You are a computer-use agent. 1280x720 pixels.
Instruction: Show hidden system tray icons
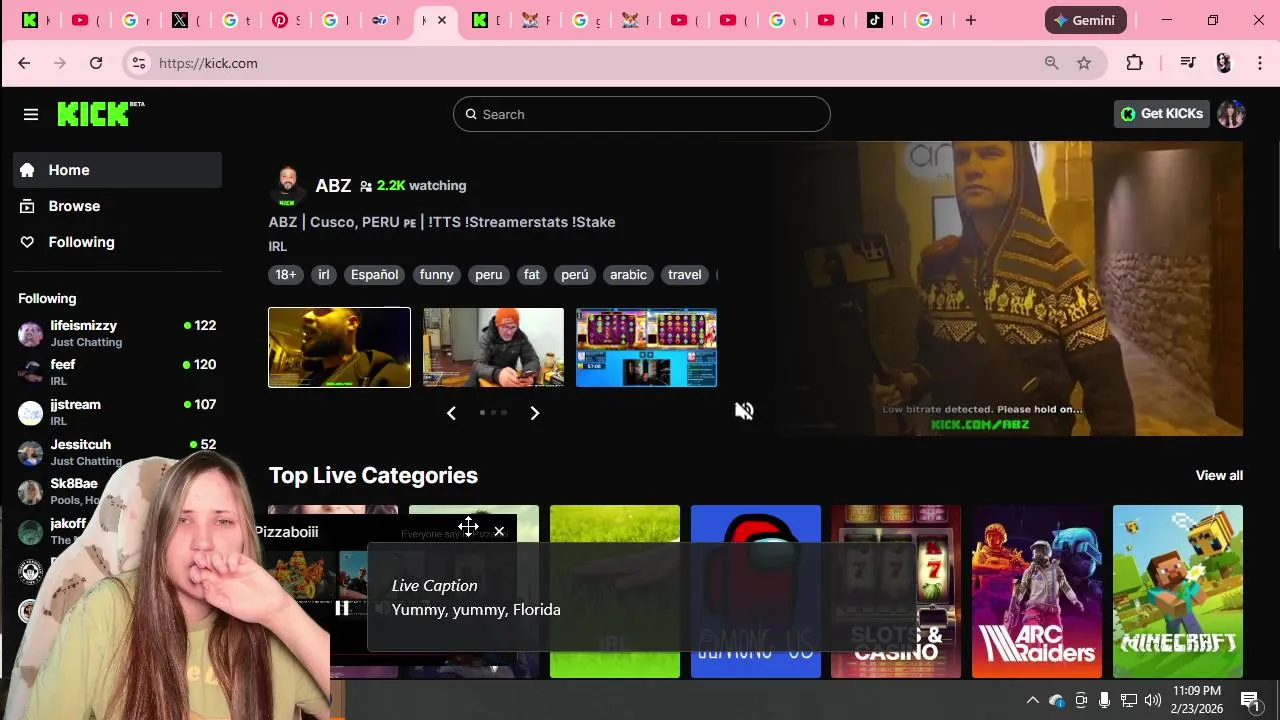(x=1033, y=700)
